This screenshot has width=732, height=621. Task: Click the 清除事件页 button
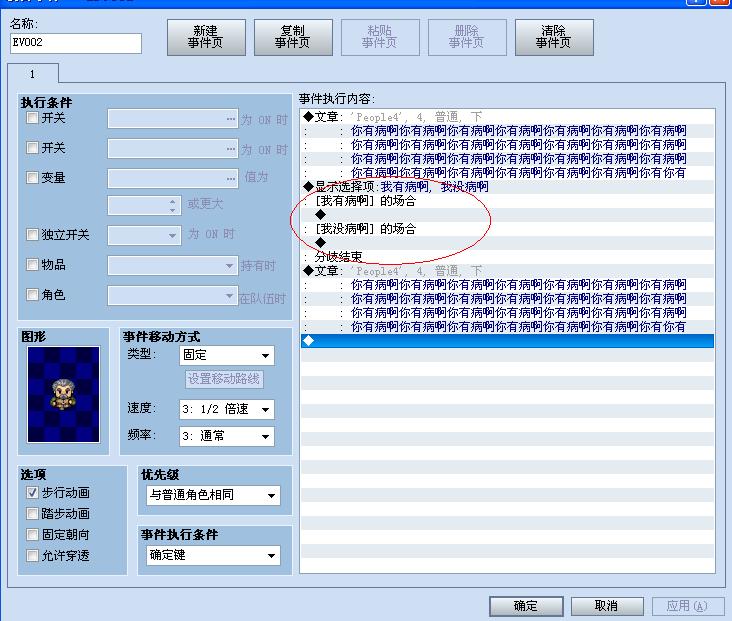pyautogui.click(x=554, y=37)
